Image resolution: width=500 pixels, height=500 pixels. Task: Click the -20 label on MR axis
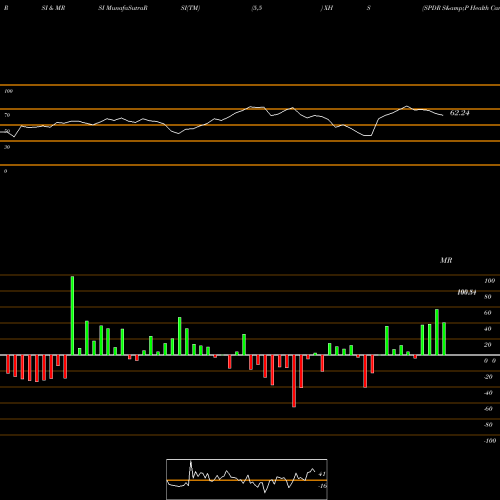[x=488, y=377]
